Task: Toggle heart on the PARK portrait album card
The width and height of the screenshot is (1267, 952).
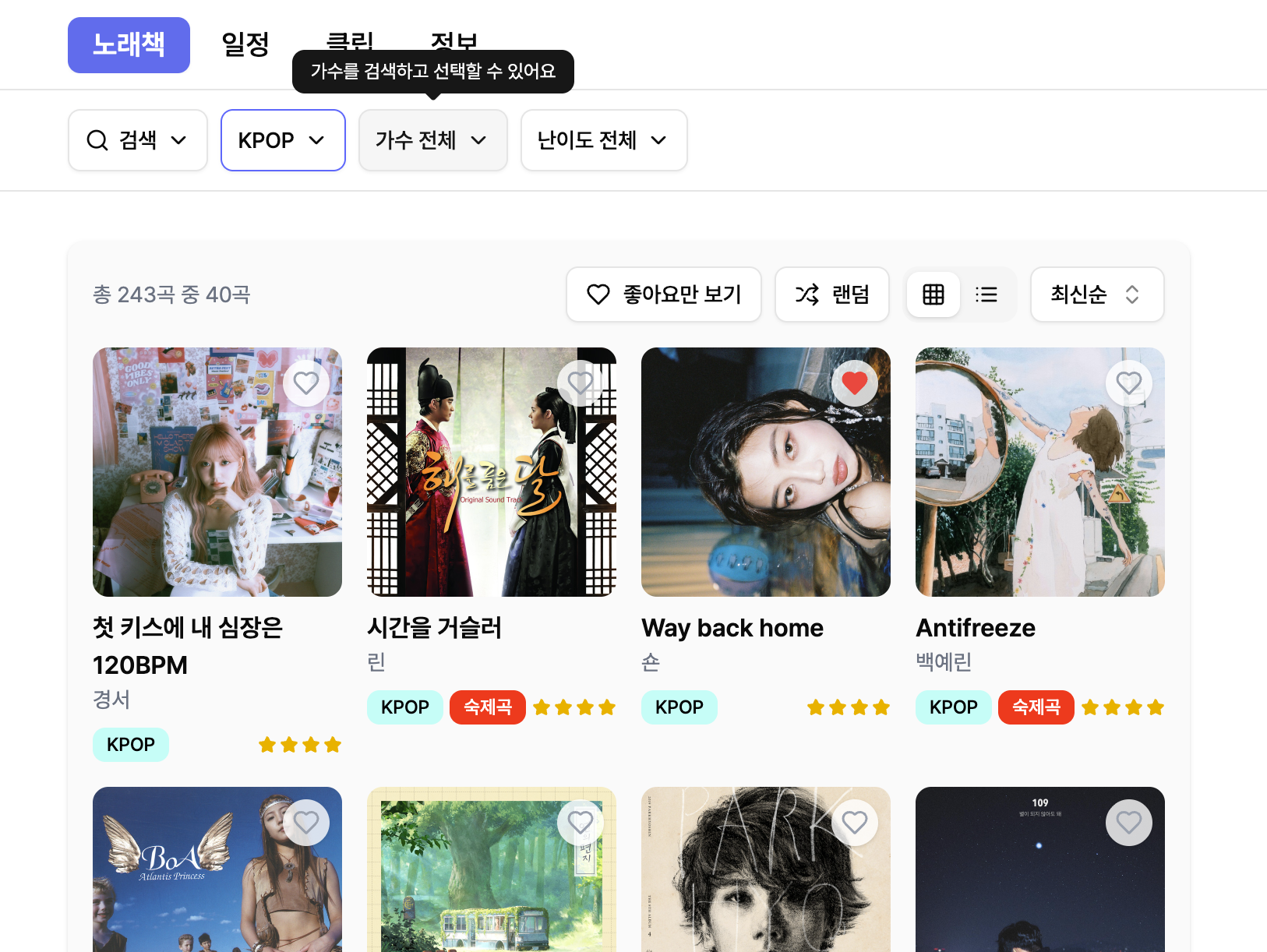Action: click(x=855, y=823)
